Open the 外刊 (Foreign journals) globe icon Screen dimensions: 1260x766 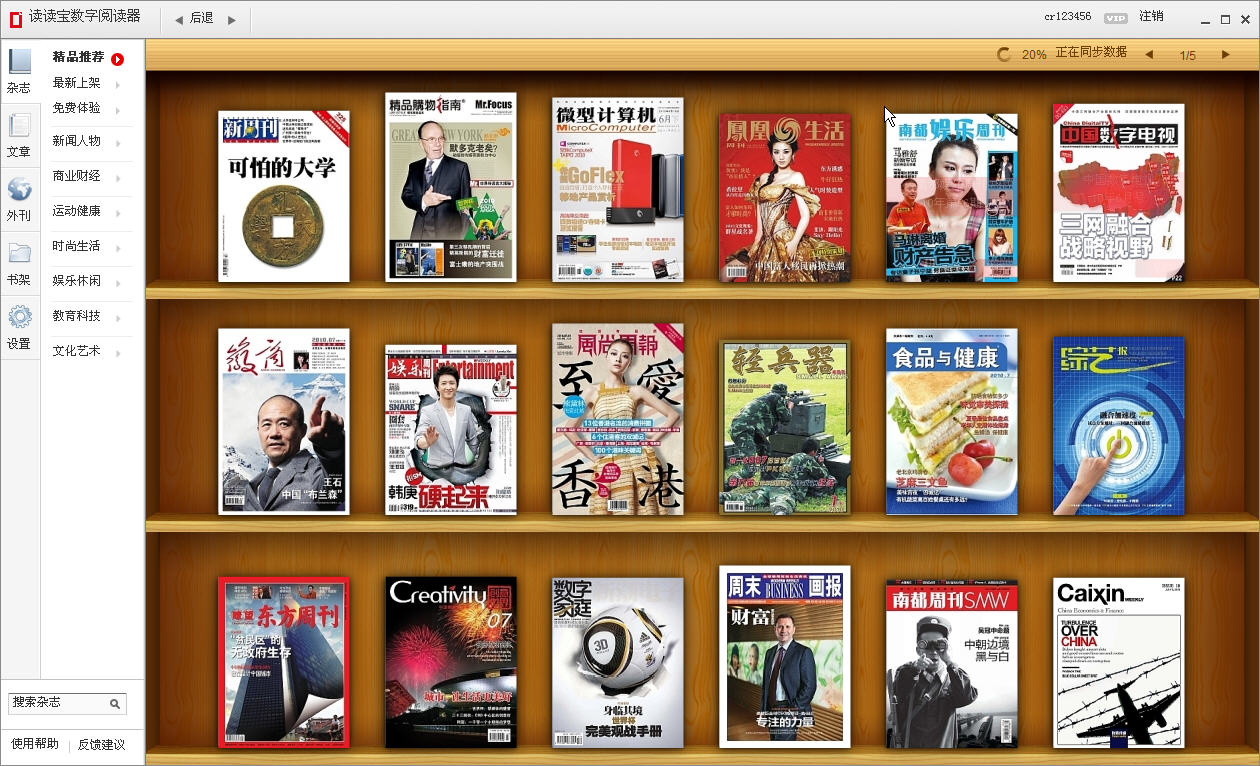[x=20, y=189]
